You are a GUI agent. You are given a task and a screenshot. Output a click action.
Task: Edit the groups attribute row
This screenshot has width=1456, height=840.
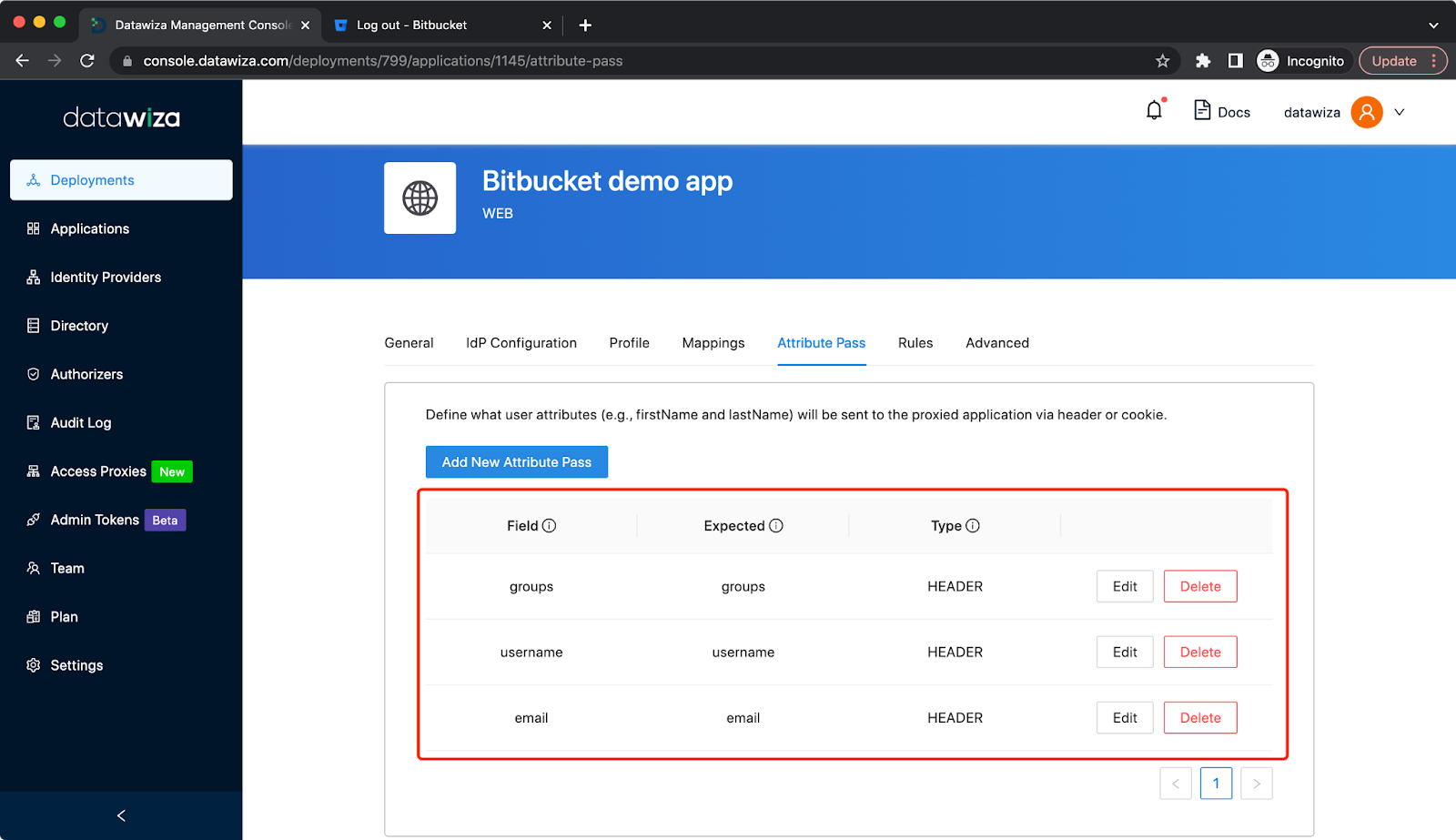coord(1125,586)
